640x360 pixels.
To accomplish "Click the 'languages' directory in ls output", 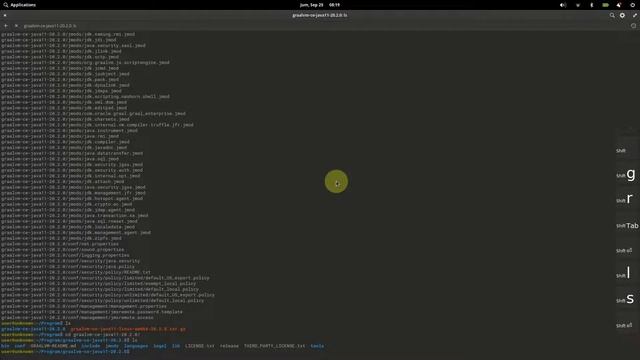I will click(136, 346).
